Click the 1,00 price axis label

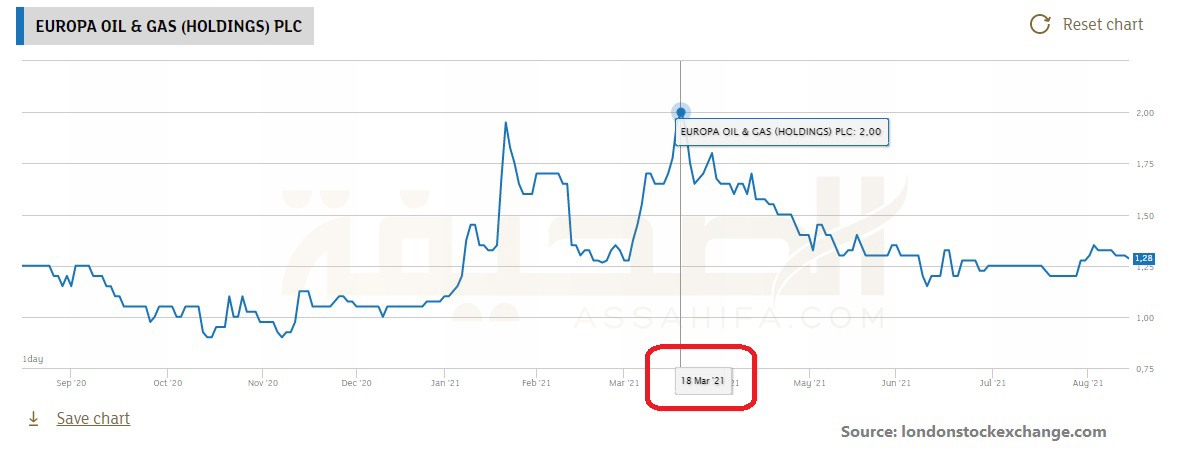click(x=1145, y=318)
